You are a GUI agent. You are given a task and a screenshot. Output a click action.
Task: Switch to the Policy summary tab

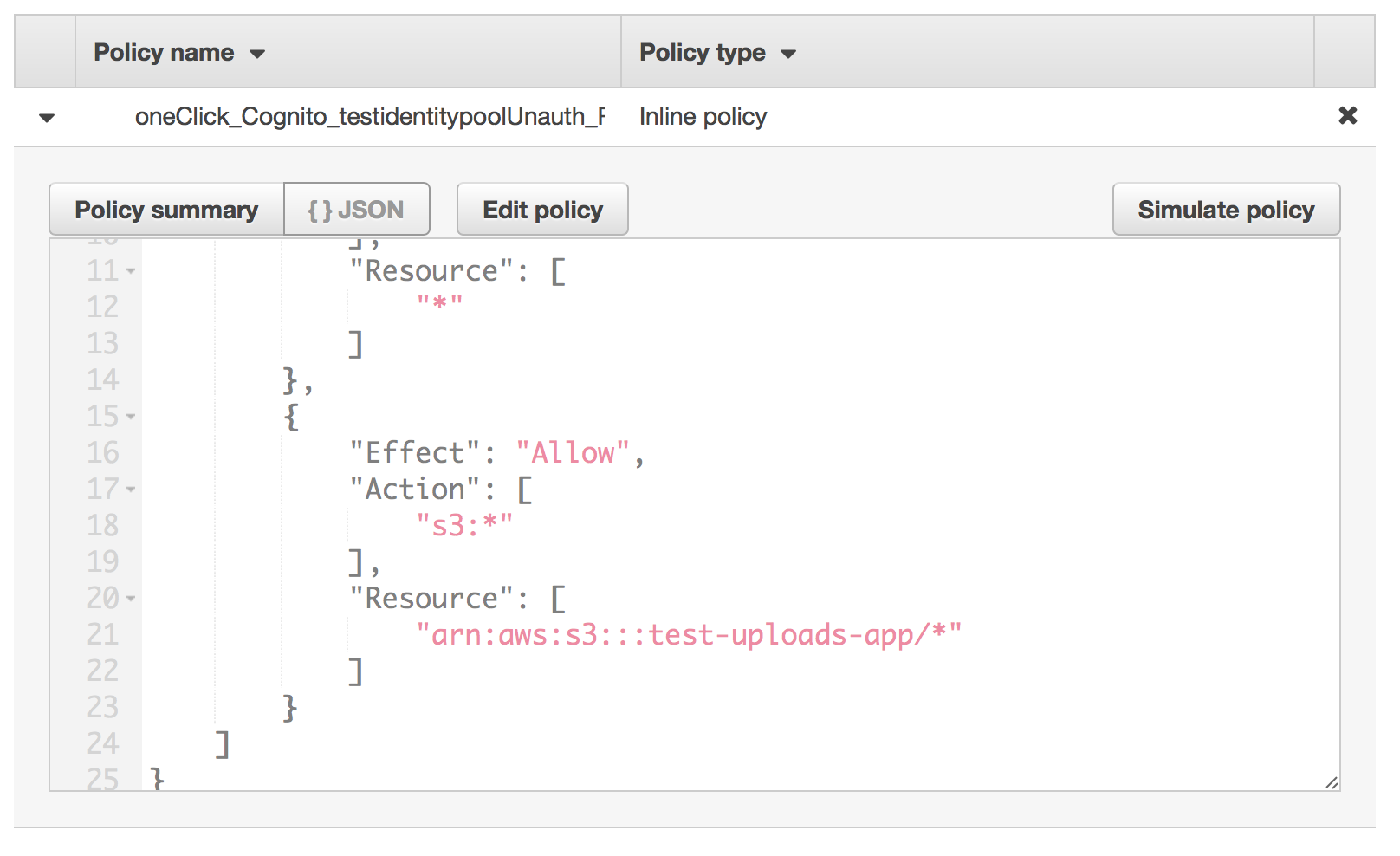(166, 210)
